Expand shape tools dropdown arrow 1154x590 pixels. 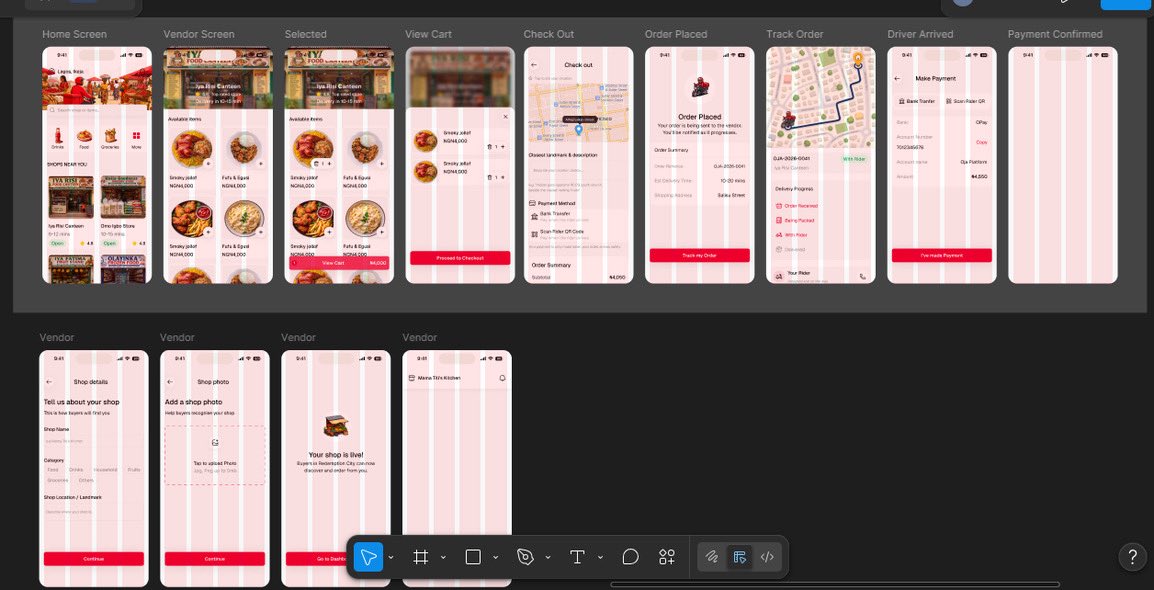click(x=495, y=558)
